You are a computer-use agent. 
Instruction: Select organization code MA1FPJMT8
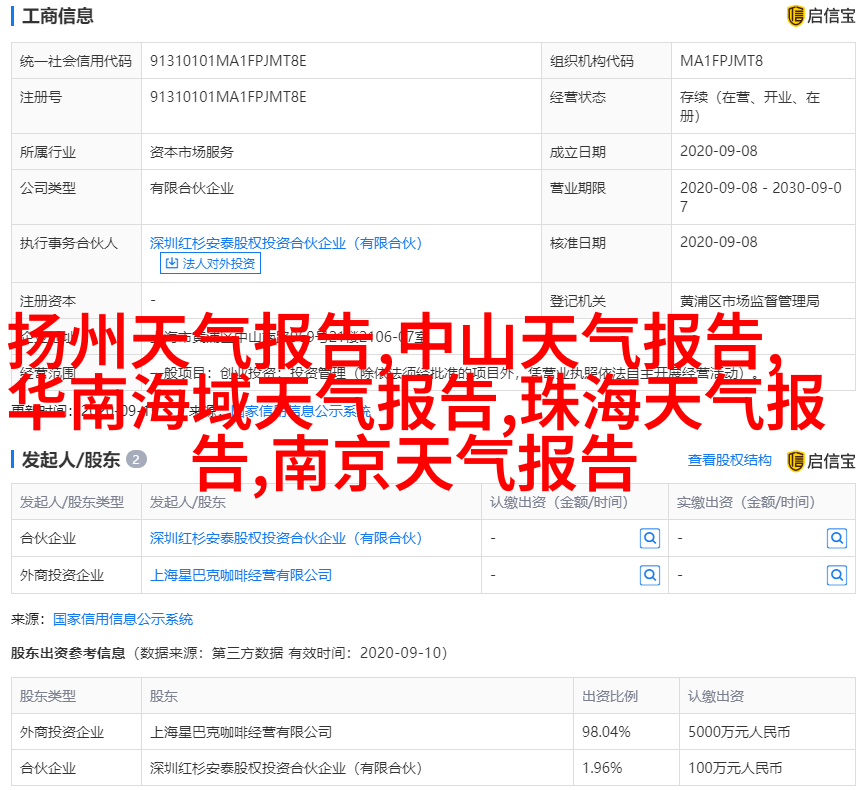(721, 61)
